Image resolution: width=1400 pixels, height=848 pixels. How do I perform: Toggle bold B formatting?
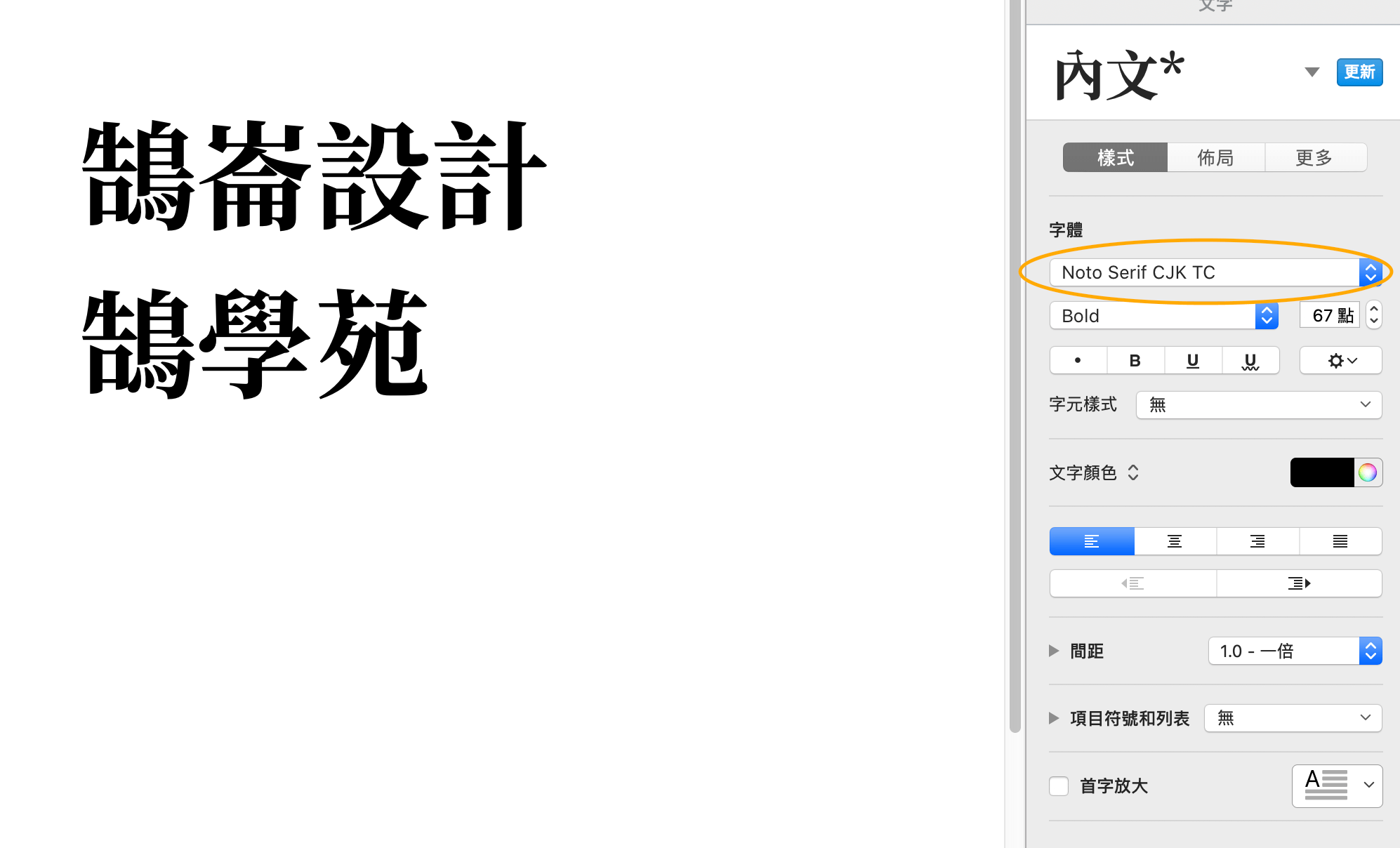(1135, 360)
